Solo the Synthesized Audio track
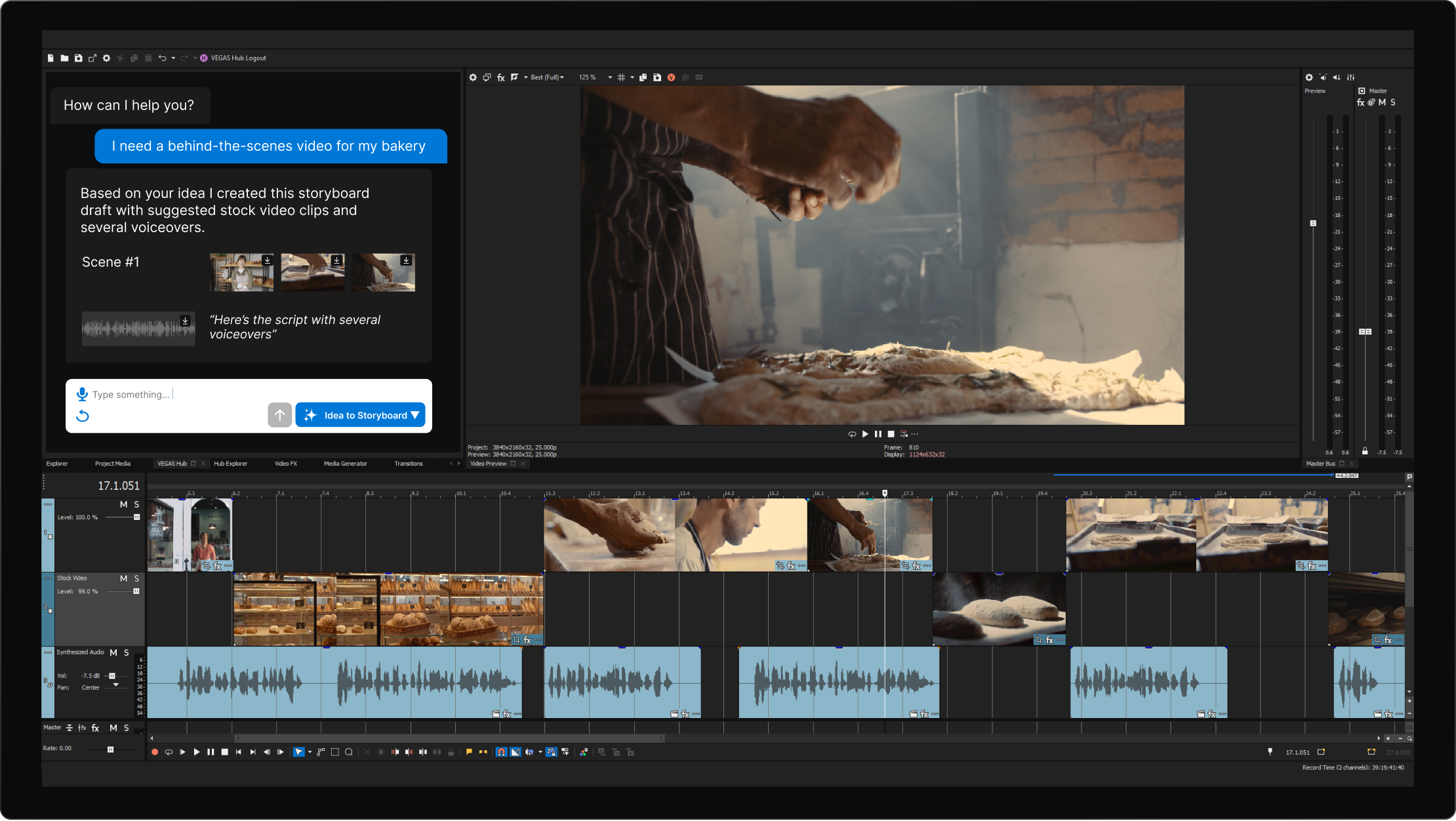The image size is (1456, 821). pos(127,652)
